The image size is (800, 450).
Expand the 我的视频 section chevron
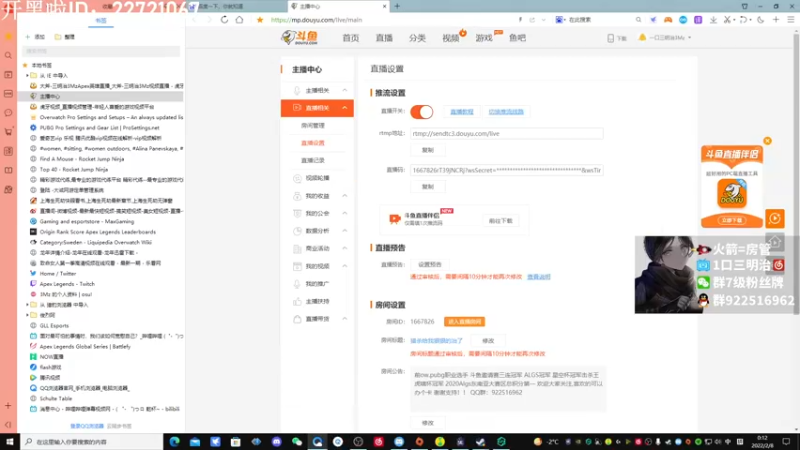point(345,266)
